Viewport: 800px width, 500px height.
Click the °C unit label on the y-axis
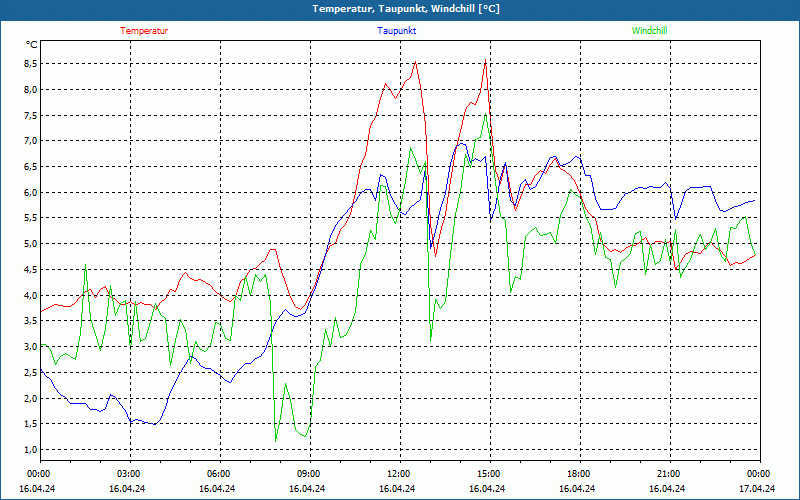coord(32,45)
